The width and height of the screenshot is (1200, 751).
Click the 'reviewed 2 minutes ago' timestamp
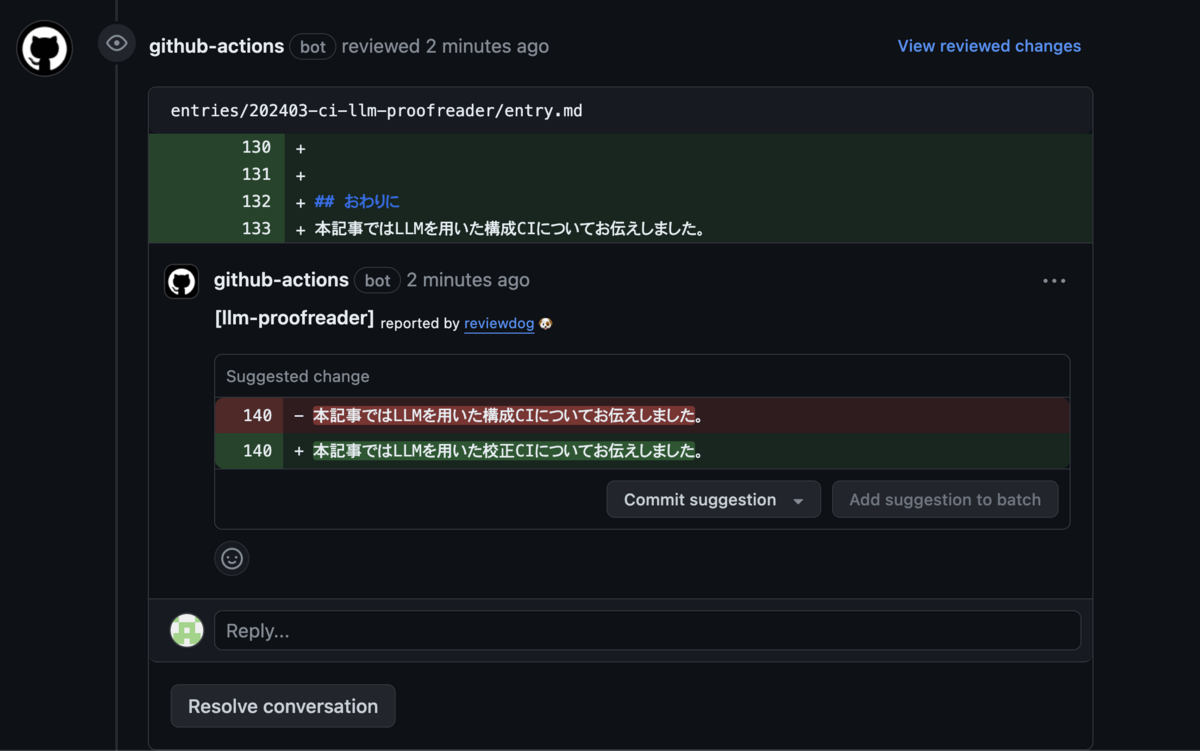(445, 46)
